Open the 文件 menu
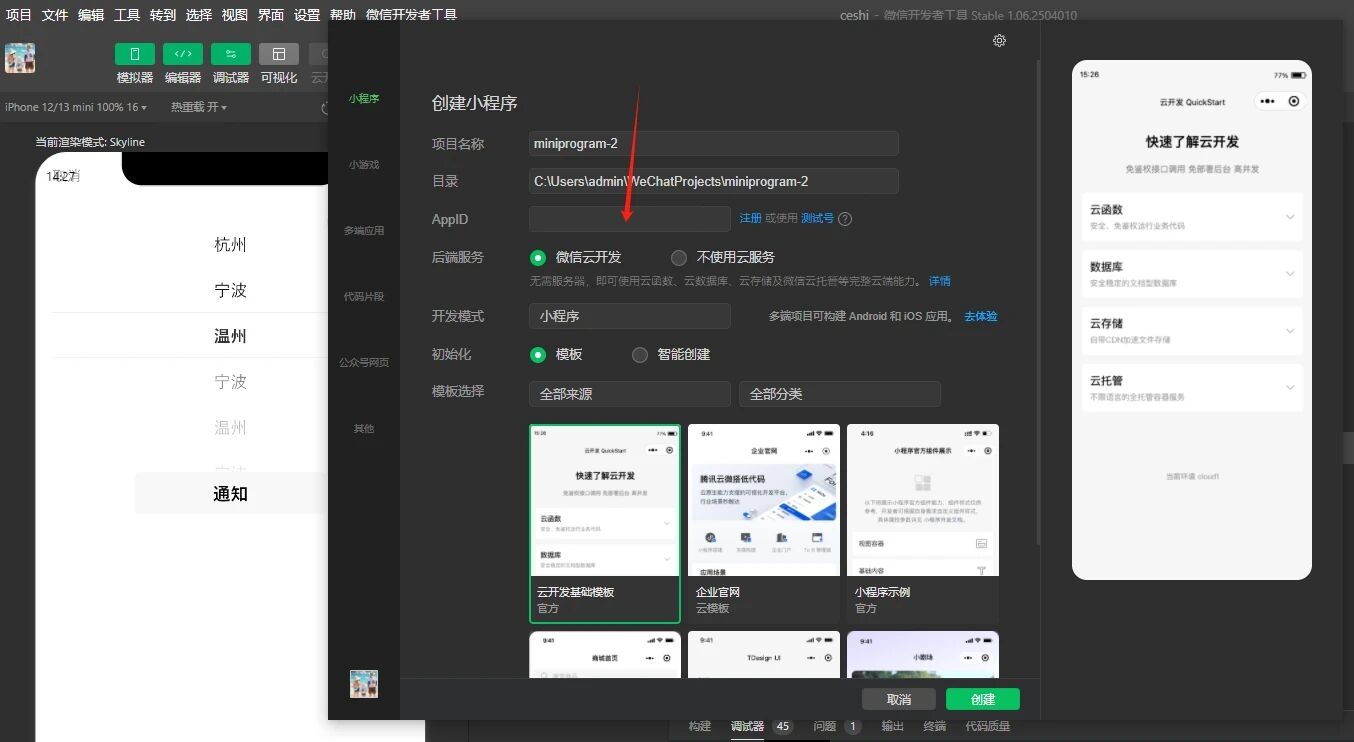 pyautogui.click(x=55, y=15)
